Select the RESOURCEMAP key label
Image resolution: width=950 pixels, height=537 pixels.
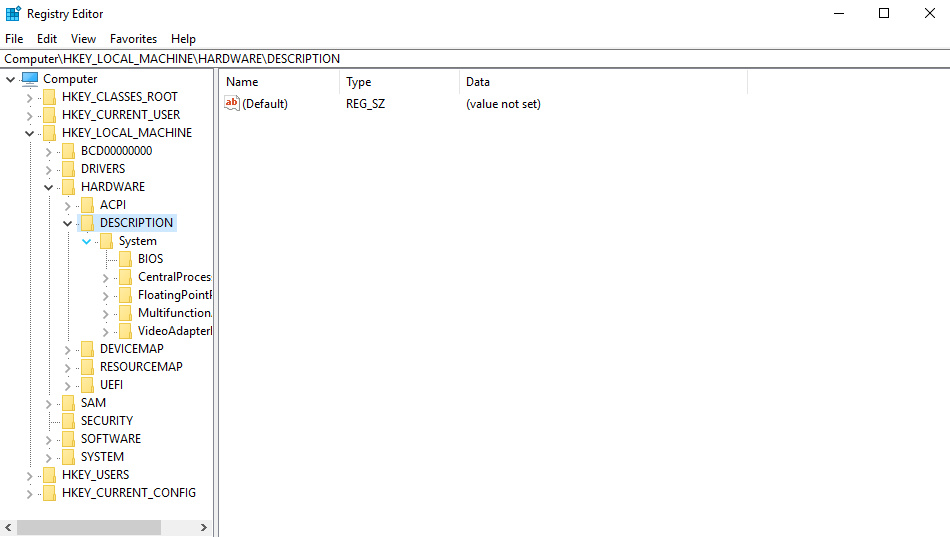tap(141, 367)
